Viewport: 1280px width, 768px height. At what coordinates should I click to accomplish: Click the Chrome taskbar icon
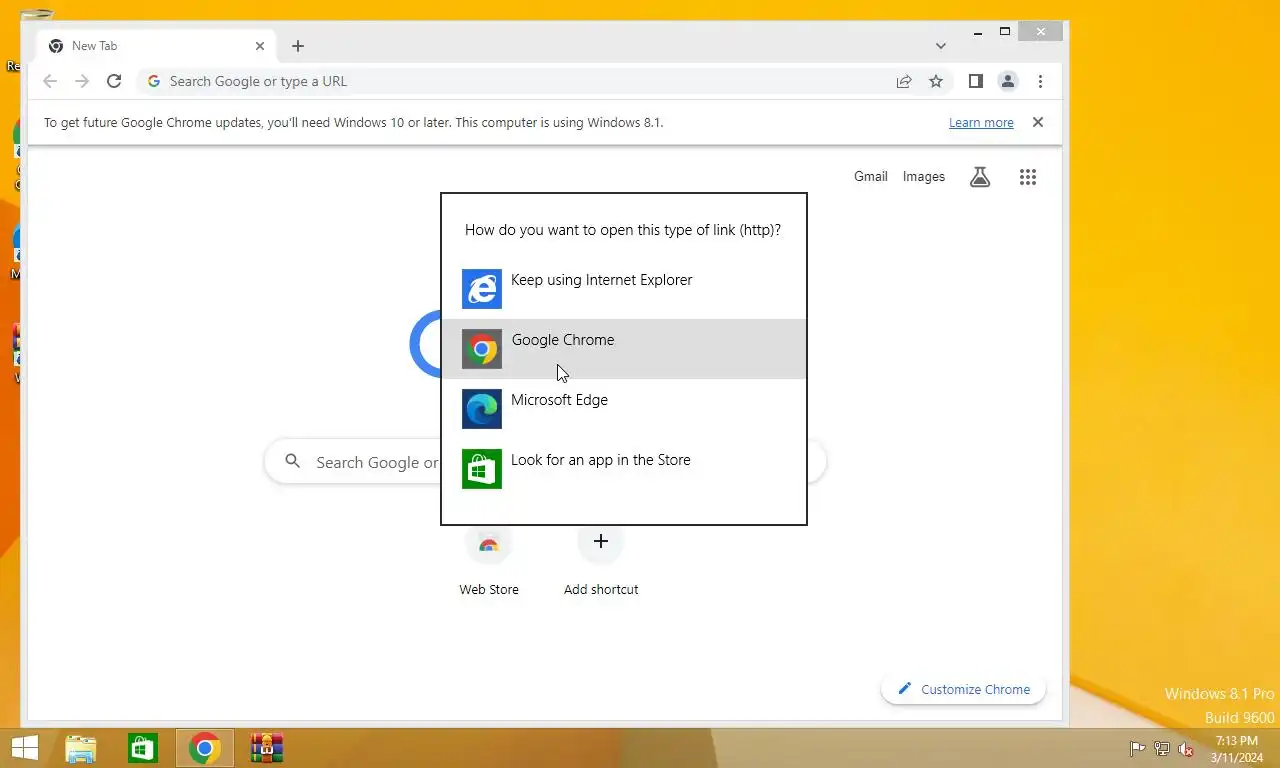coord(205,748)
